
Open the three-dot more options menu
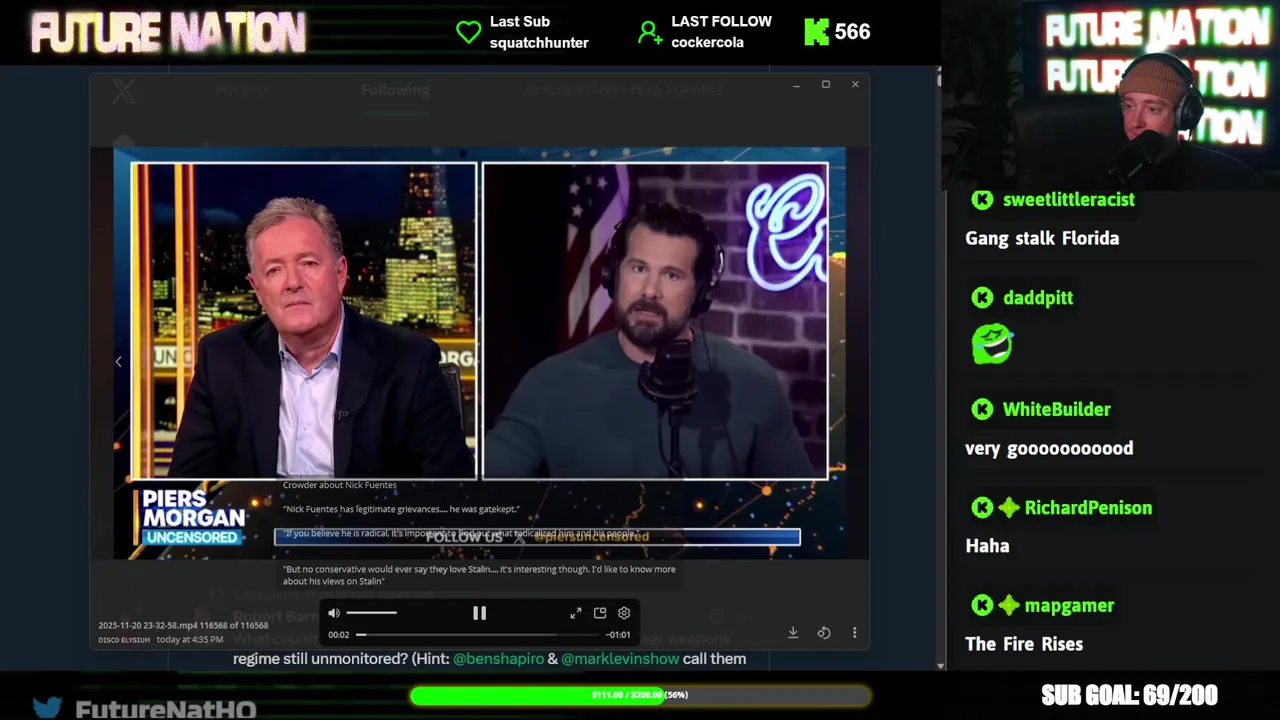coord(854,632)
